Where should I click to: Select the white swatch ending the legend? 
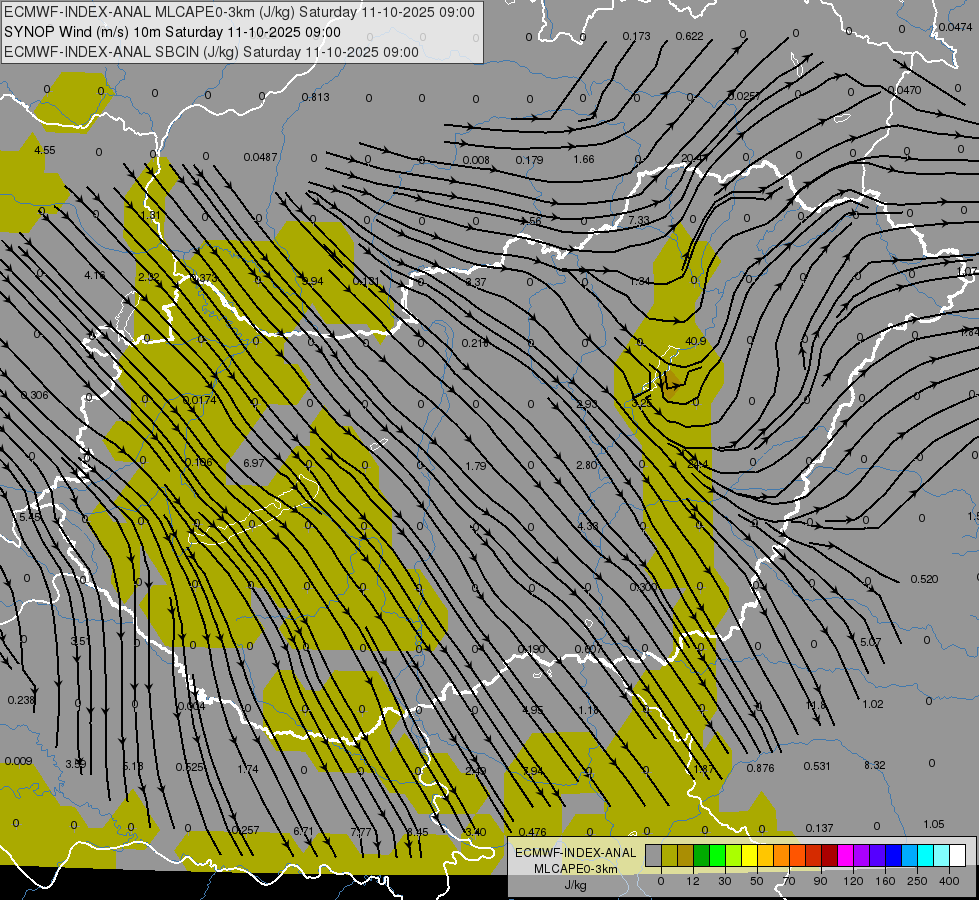958,855
